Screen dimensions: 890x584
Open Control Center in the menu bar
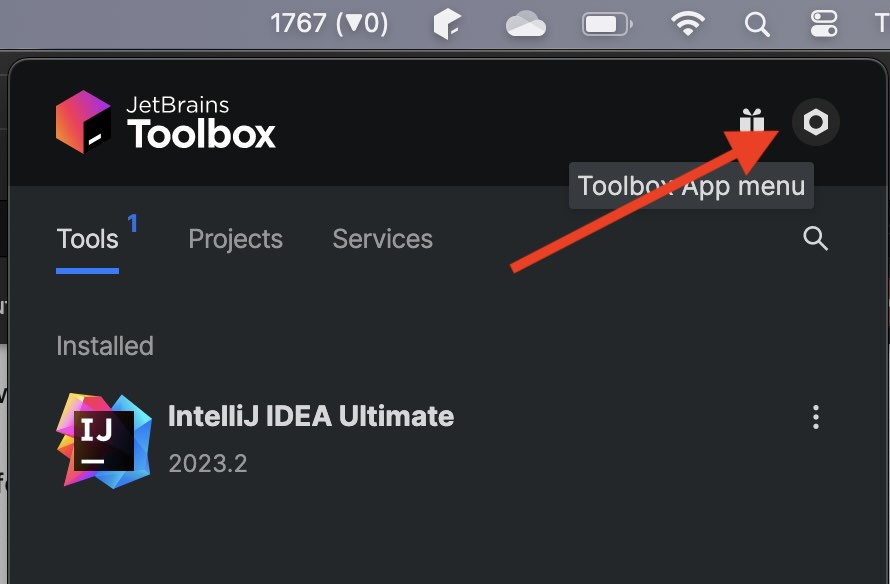coord(822,24)
